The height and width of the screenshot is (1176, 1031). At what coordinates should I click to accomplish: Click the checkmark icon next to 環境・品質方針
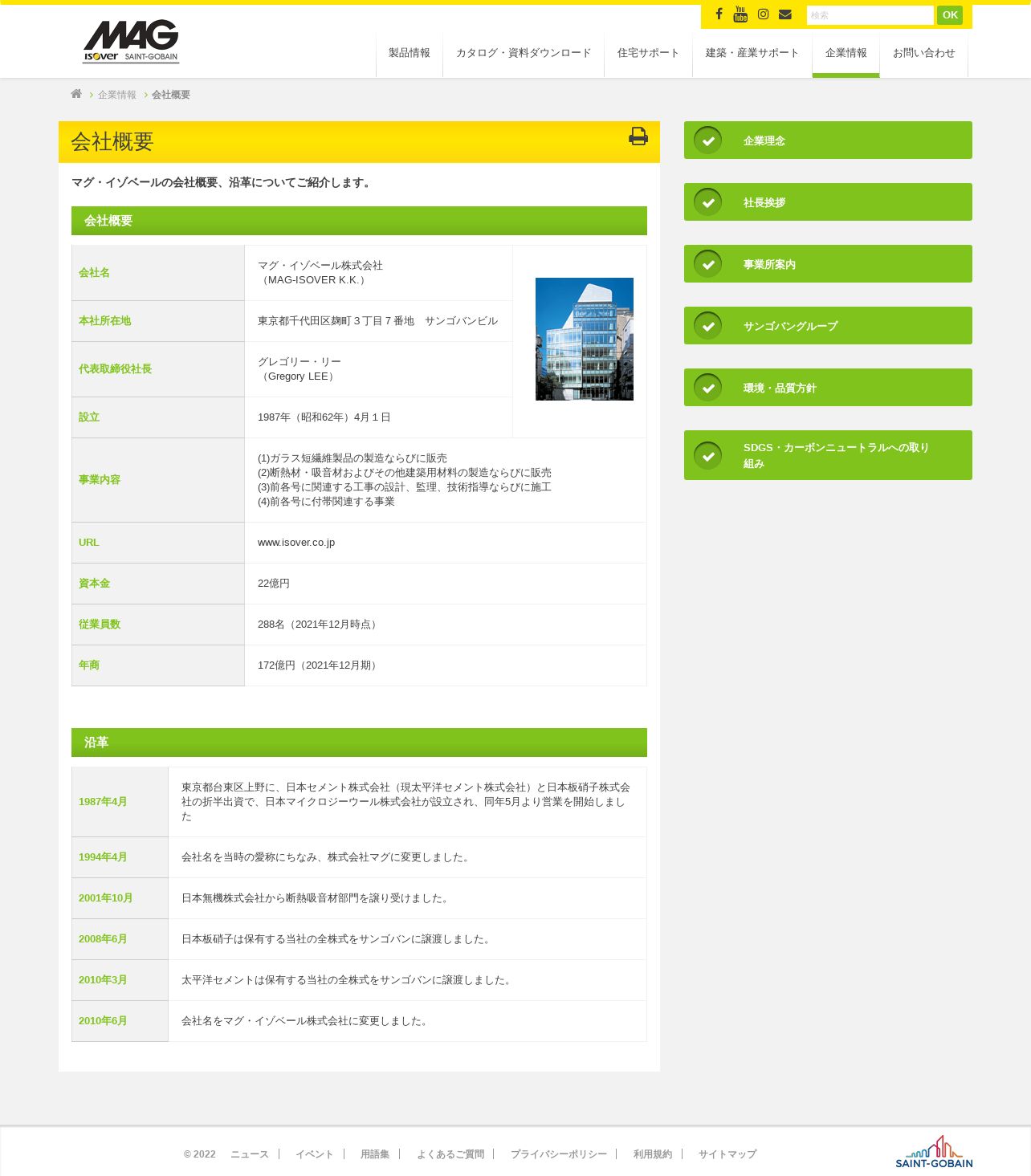(x=707, y=388)
